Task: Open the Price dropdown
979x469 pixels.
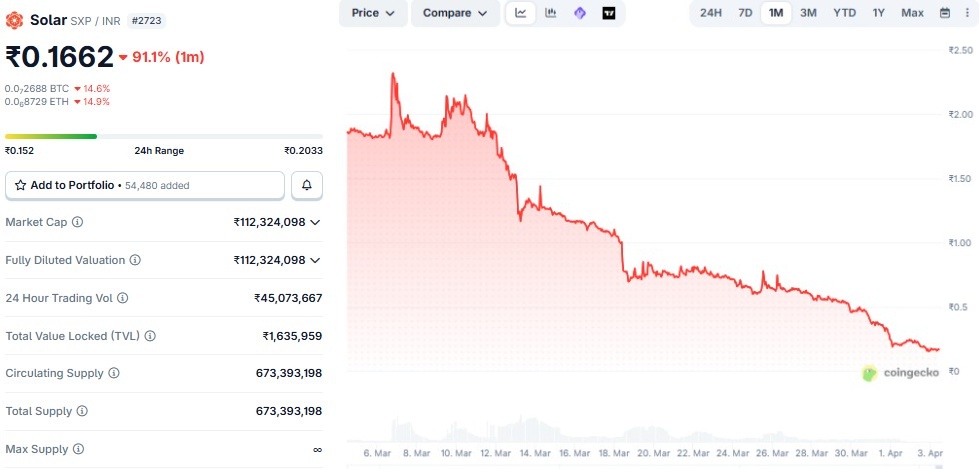Action: [373, 13]
